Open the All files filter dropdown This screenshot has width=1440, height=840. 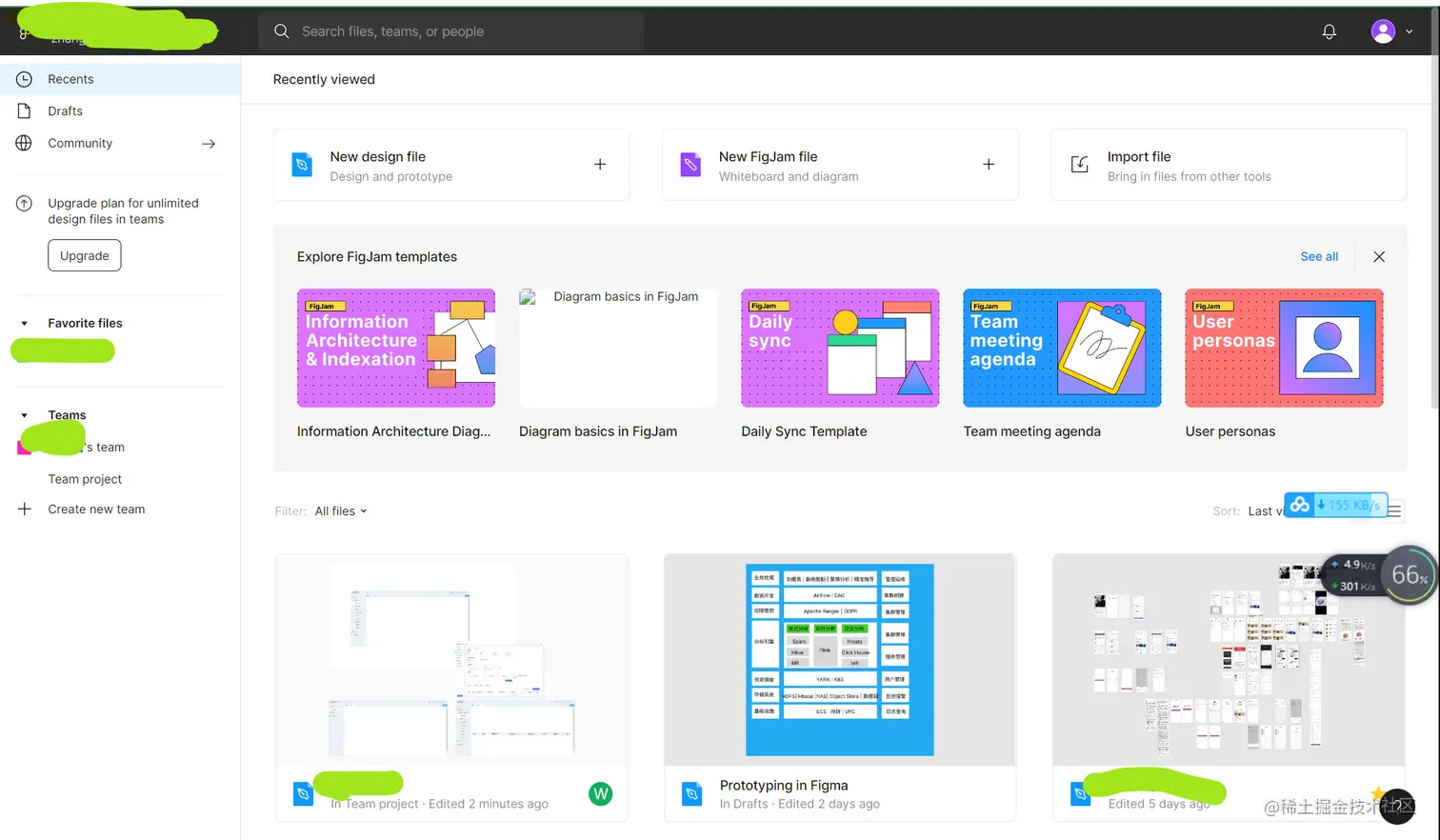click(340, 511)
